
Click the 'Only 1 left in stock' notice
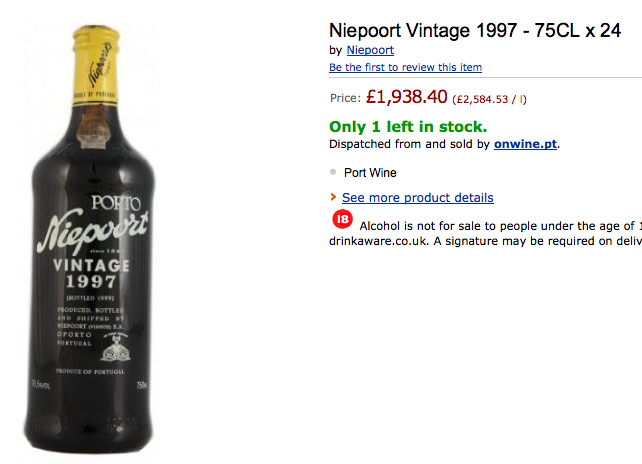(408, 127)
